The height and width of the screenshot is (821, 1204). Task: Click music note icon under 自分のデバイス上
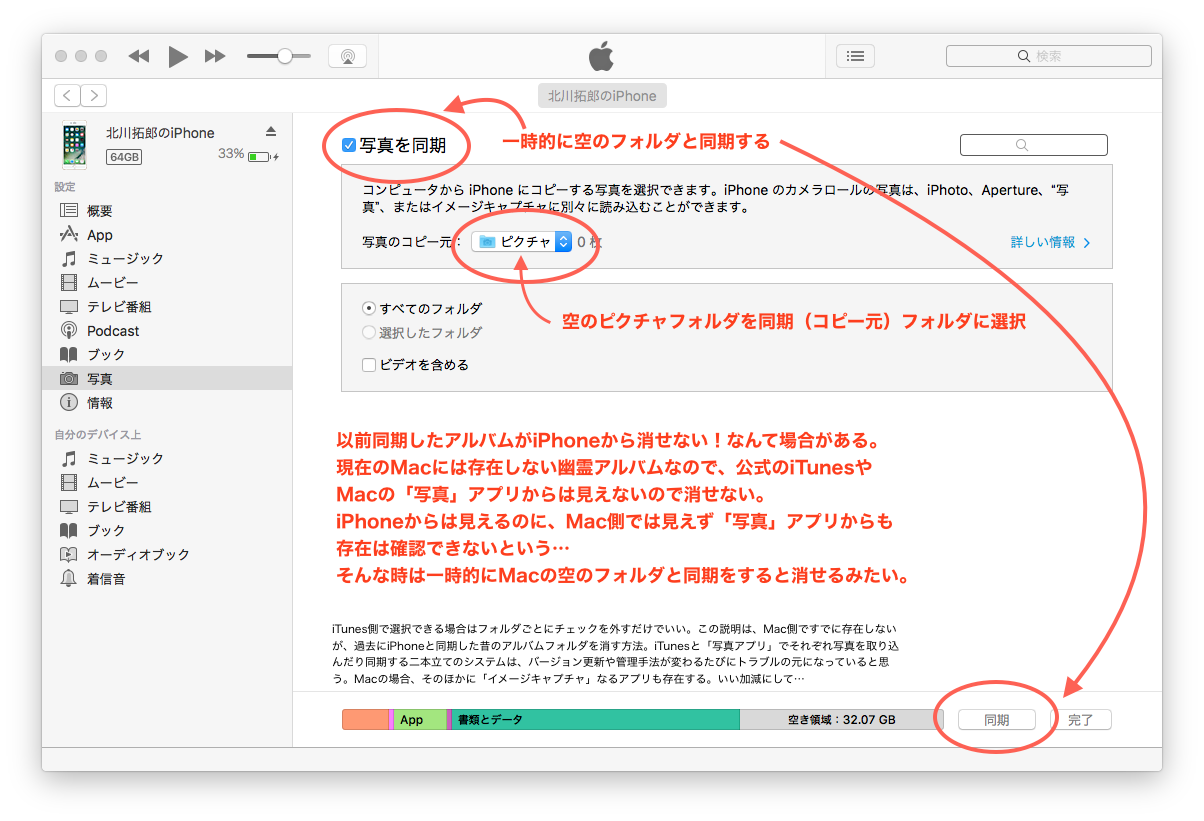(x=69, y=459)
